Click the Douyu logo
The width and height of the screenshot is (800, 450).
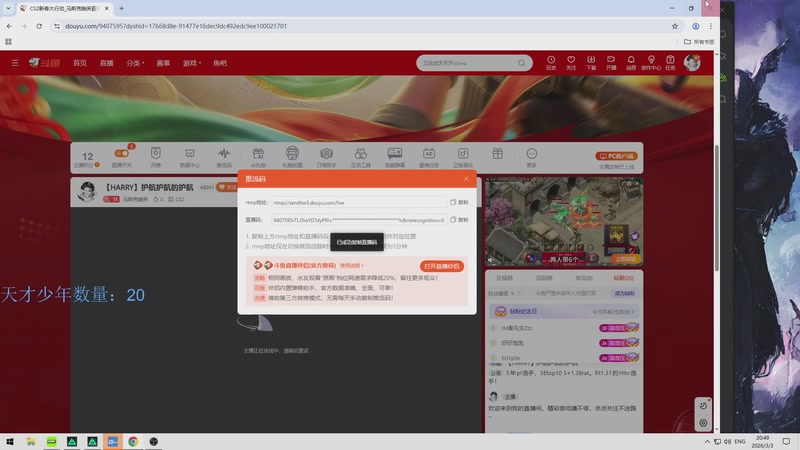(x=44, y=63)
